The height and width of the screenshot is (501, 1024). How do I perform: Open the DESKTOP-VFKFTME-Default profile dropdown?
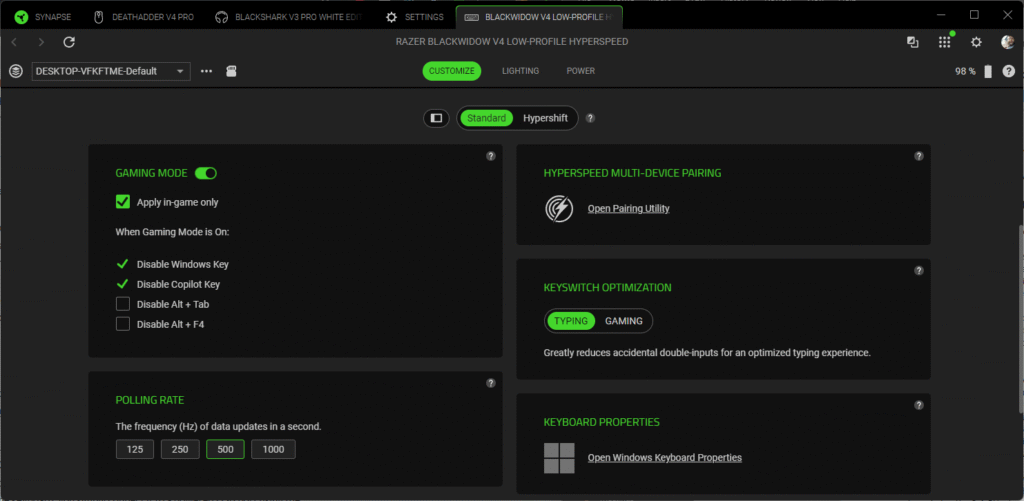pyautogui.click(x=111, y=71)
